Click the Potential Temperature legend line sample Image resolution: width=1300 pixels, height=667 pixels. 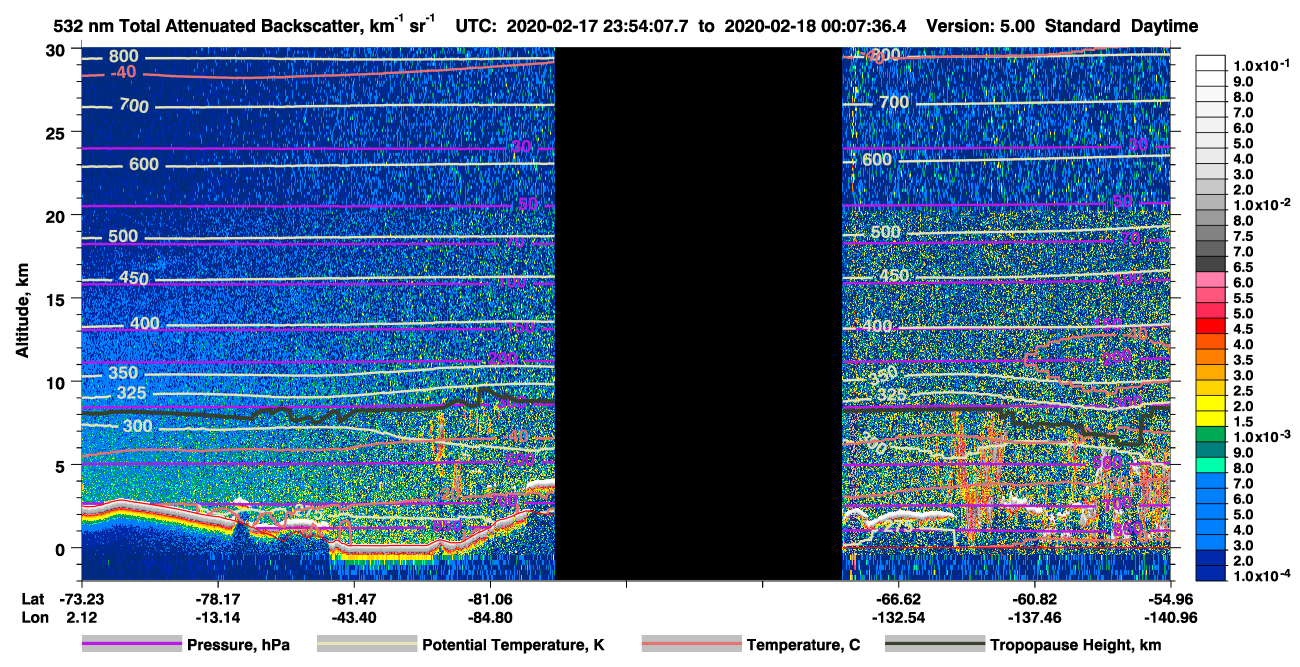pyautogui.click(x=366, y=645)
